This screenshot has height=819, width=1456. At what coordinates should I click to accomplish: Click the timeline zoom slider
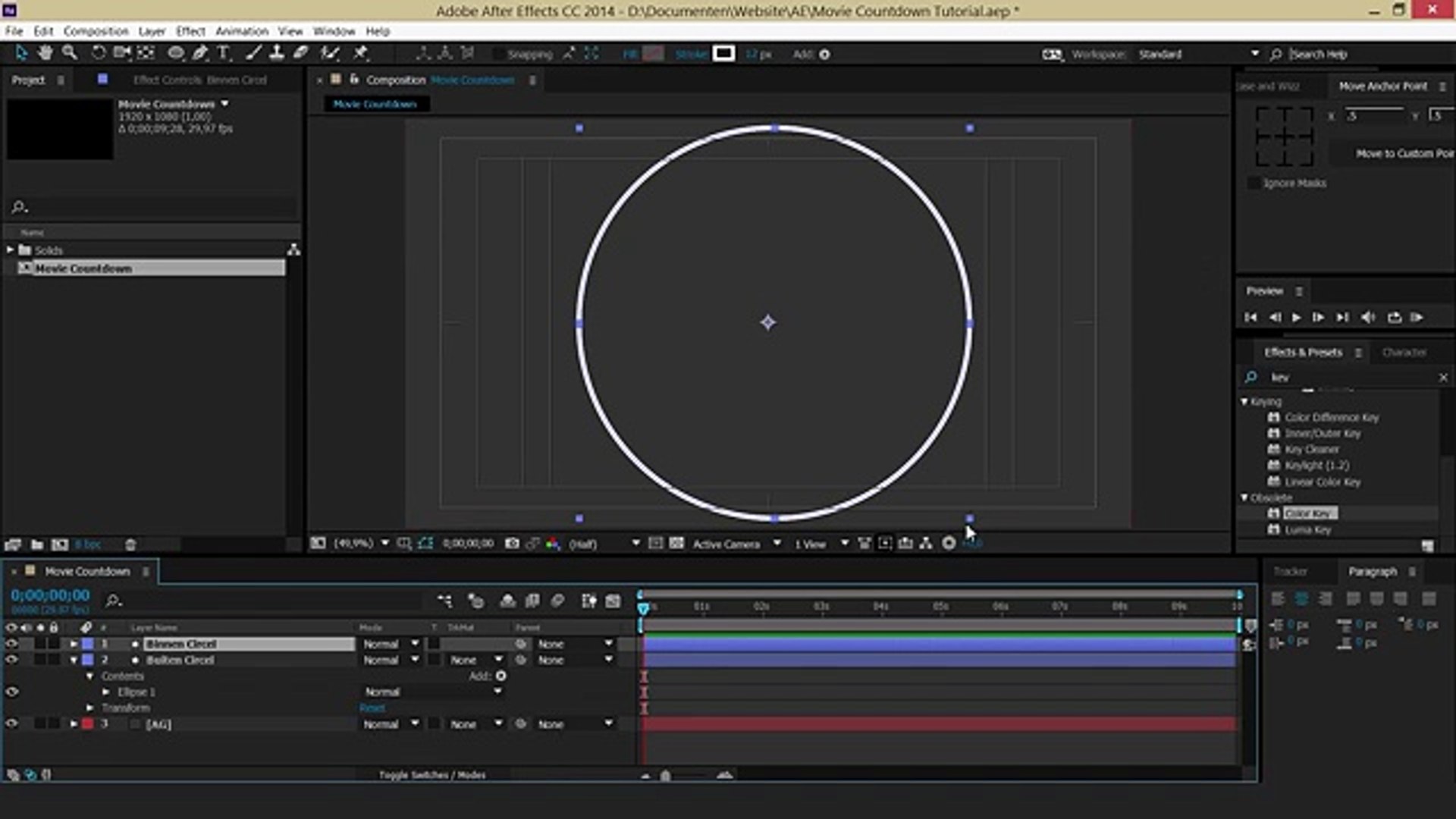tap(665, 775)
